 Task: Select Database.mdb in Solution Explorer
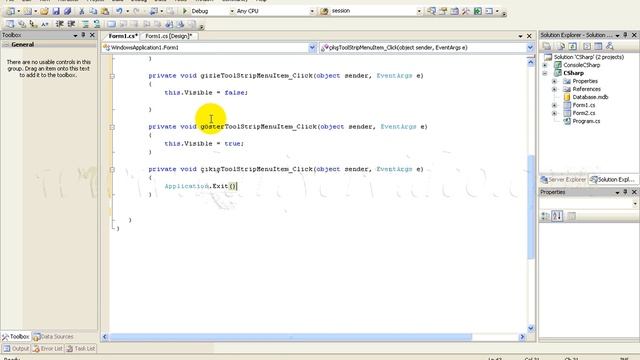point(590,97)
